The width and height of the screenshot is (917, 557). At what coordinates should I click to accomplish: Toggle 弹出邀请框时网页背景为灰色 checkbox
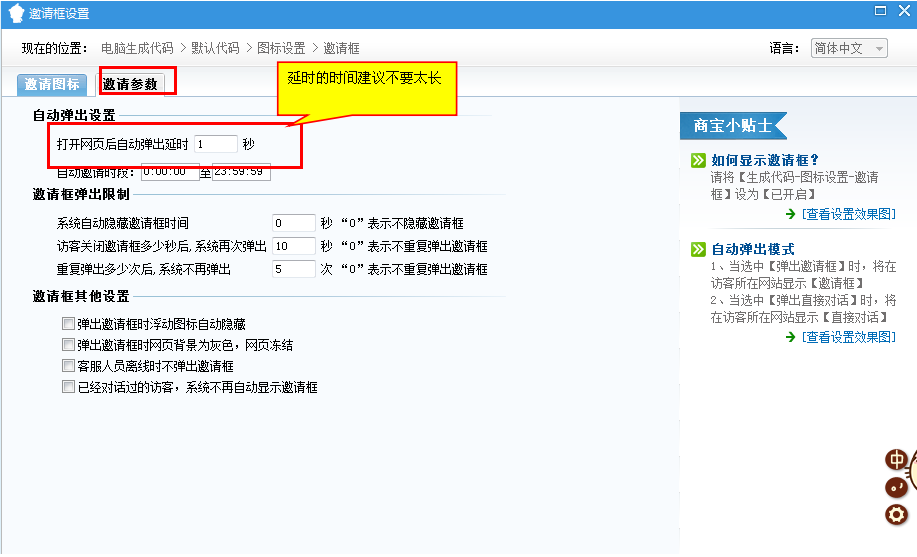[68, 345]
